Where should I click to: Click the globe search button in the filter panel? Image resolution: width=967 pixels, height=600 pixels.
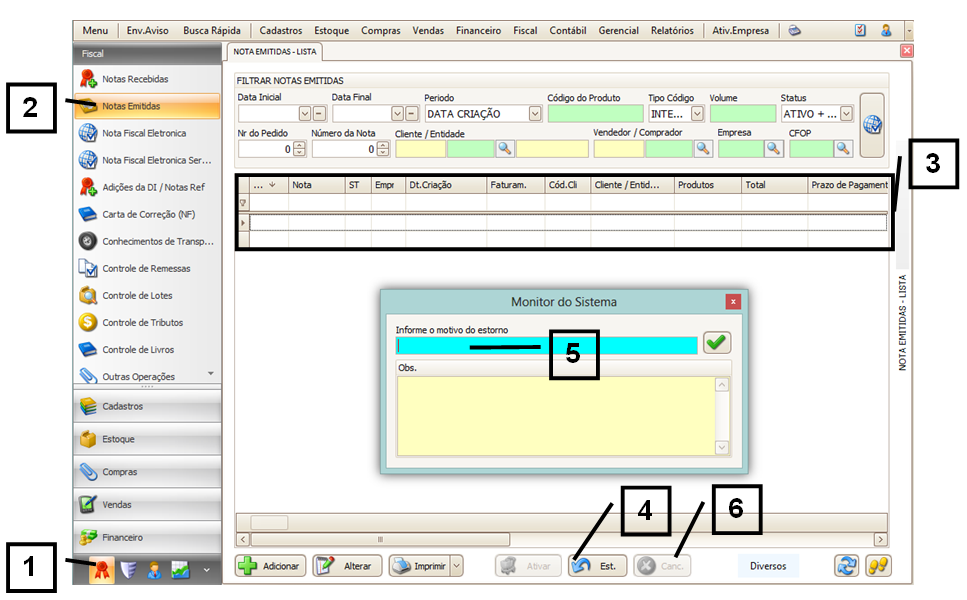[871, 125]
